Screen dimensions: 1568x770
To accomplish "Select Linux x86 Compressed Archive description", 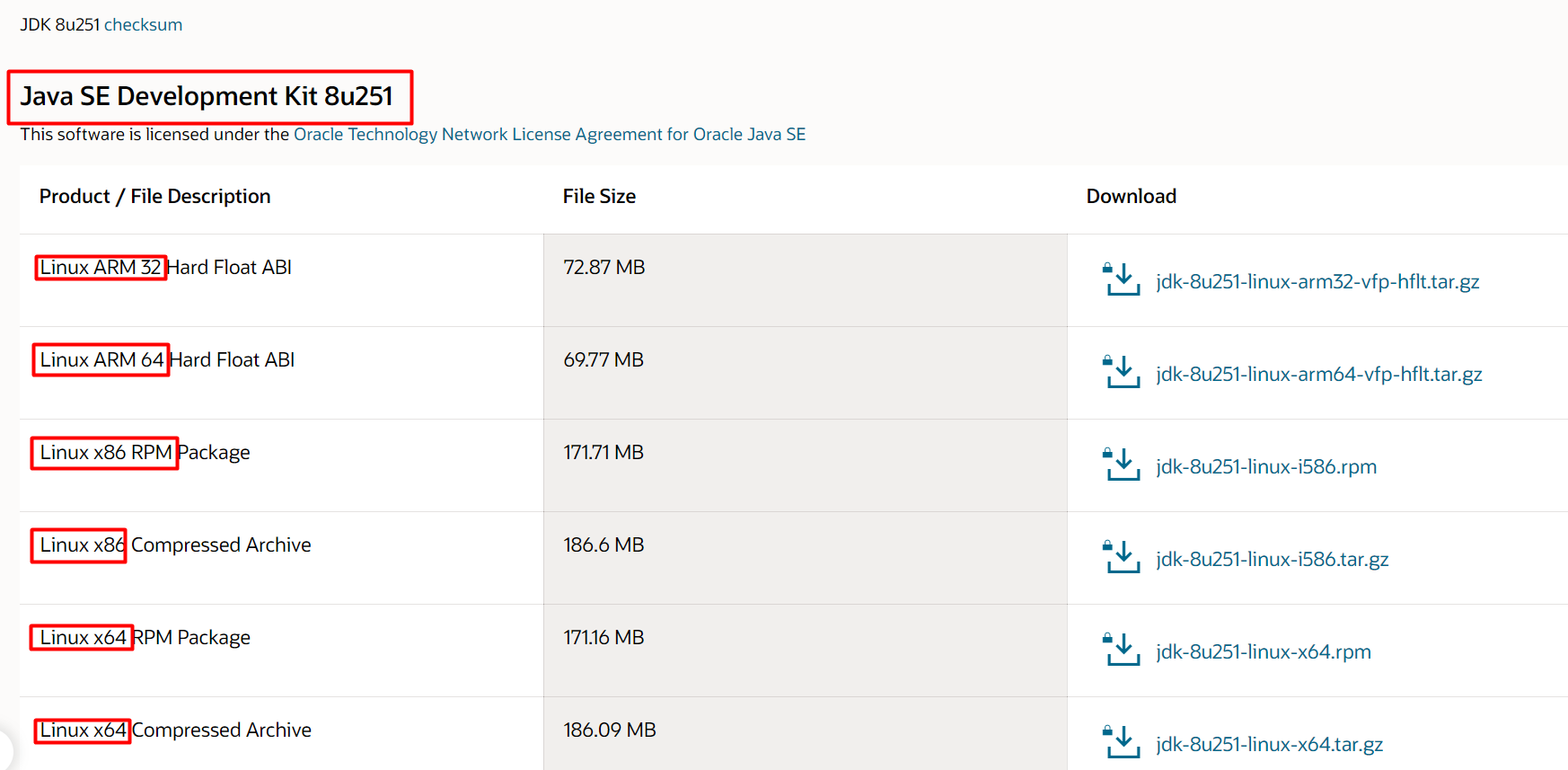I will (175, 544).
